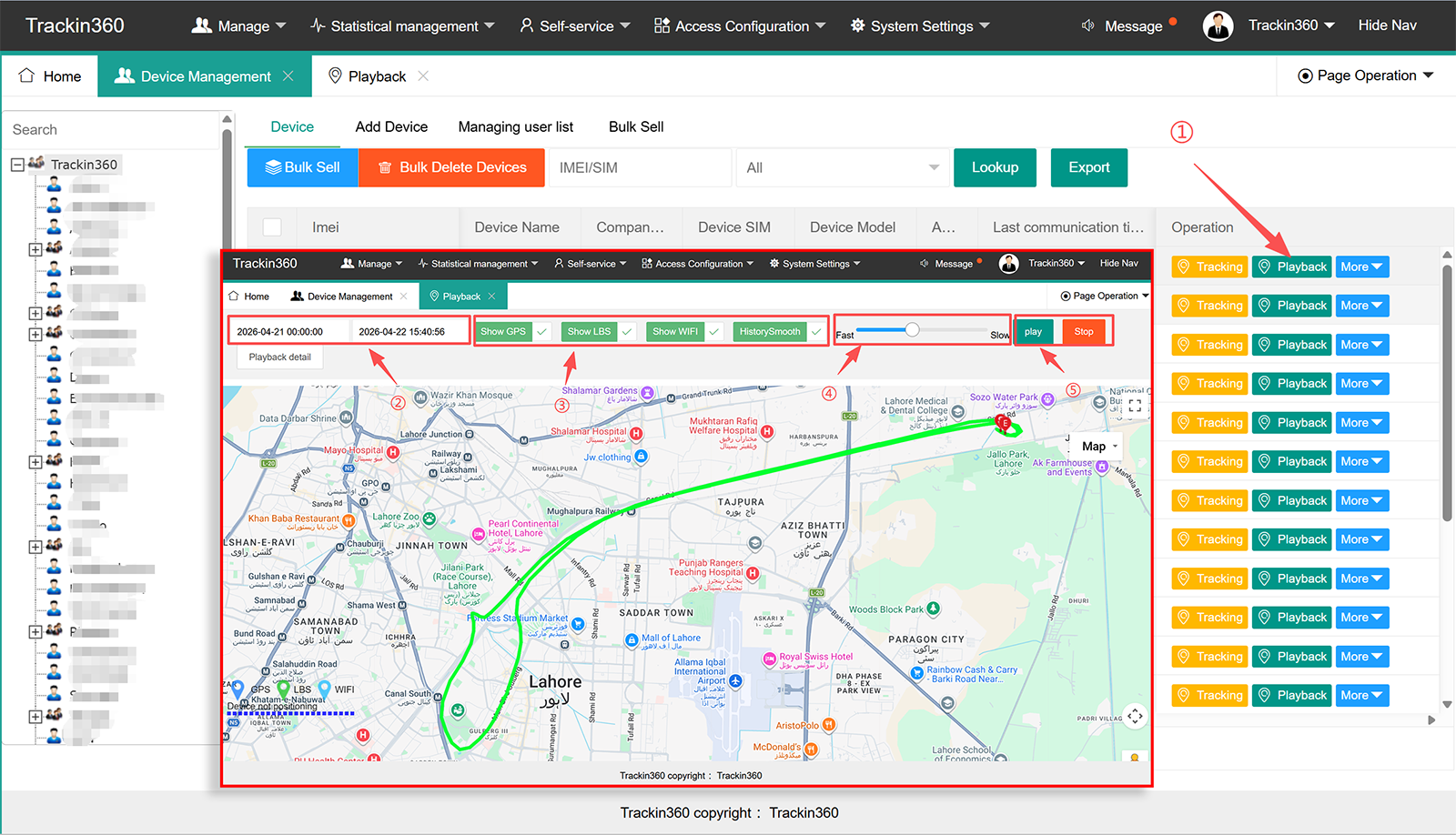
Task: Open the Statistical management dropdown in top bar
Action: point(402,25)
